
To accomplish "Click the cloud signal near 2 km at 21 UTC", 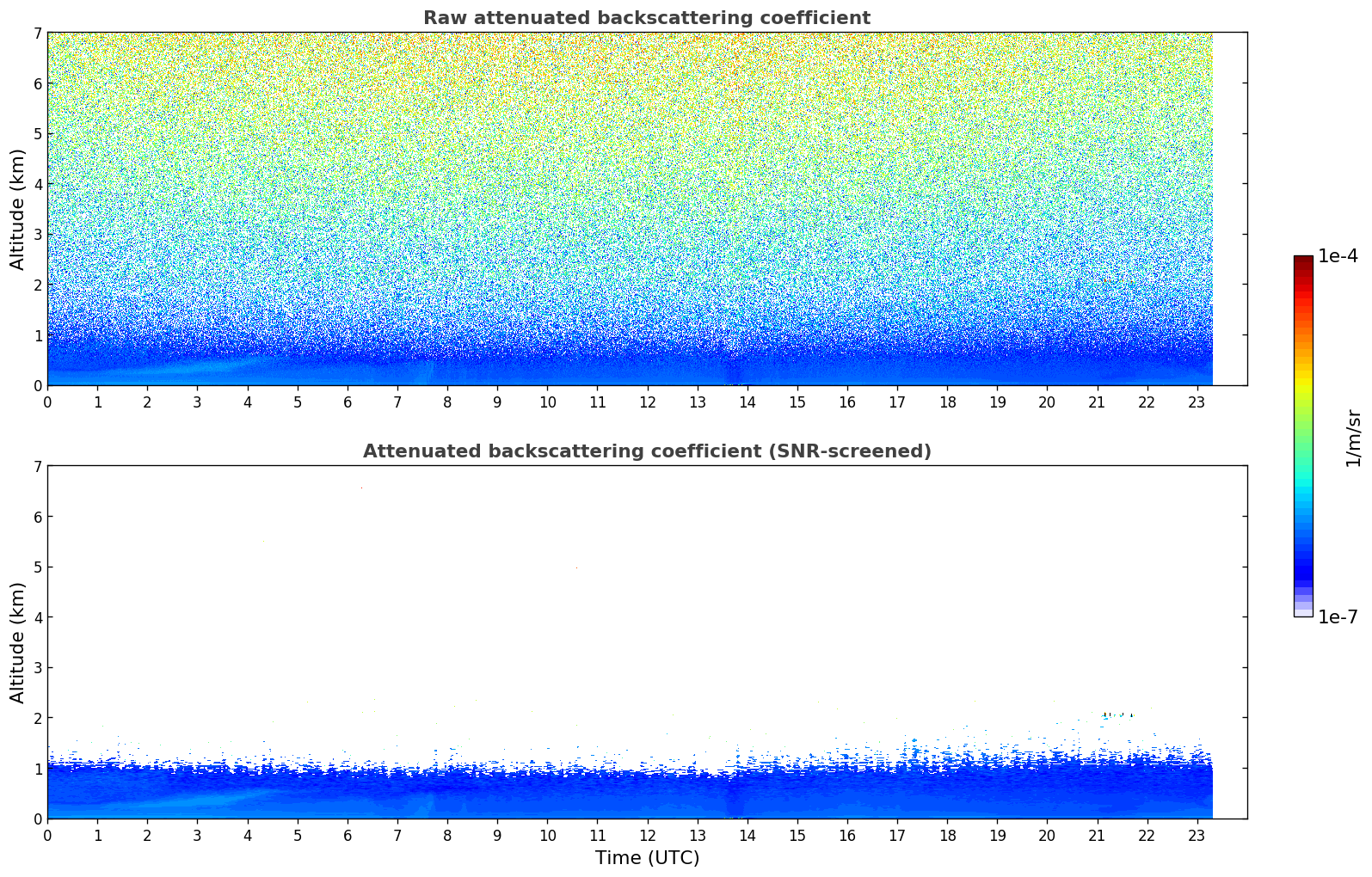I will click(x=1117, y=714).
